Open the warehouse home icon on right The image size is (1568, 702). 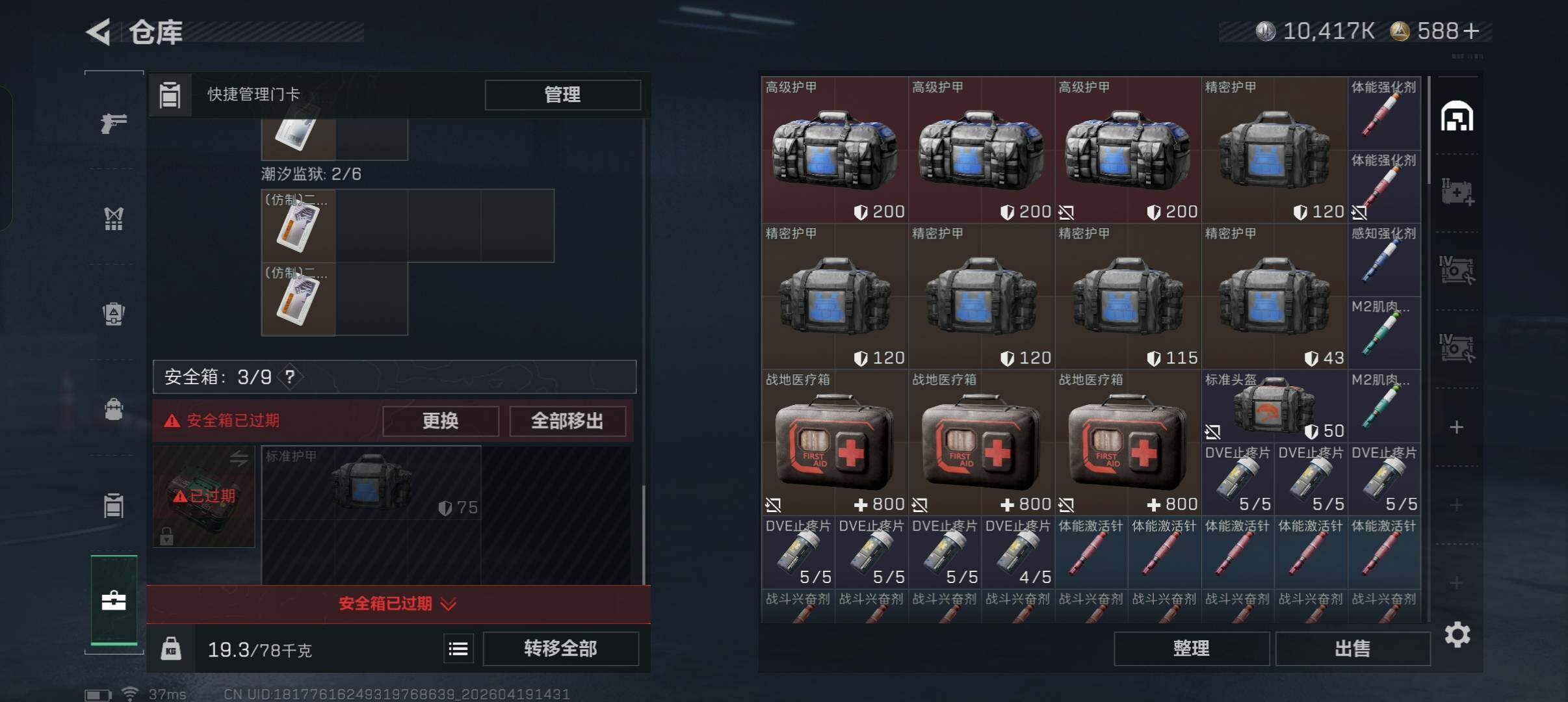[1457, 116]
